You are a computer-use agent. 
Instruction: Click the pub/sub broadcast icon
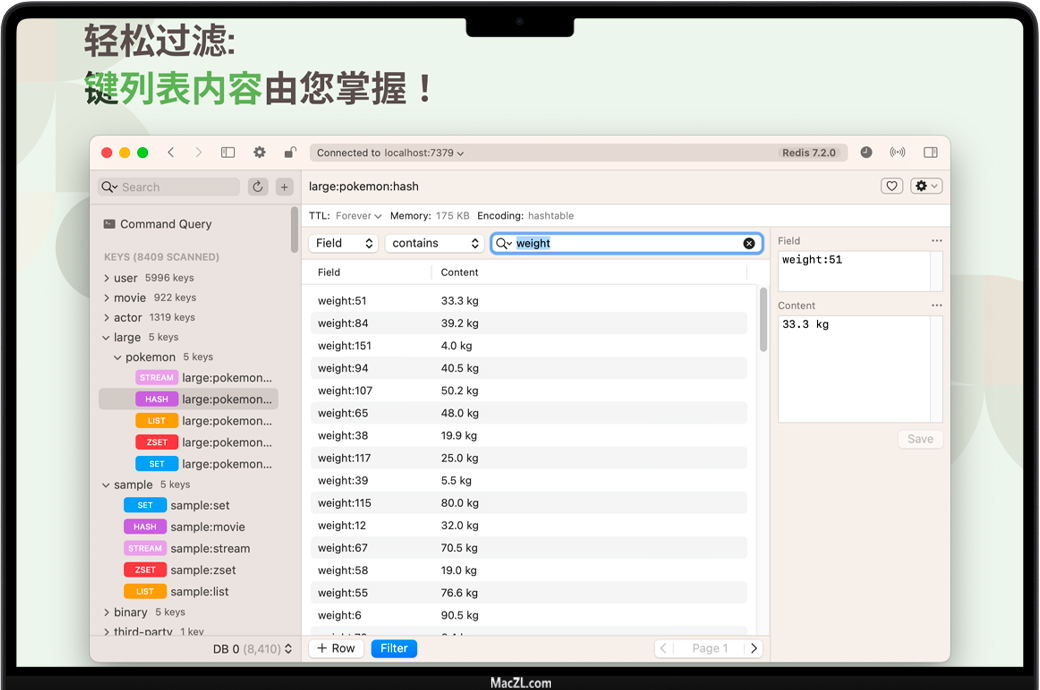point(897,153)
